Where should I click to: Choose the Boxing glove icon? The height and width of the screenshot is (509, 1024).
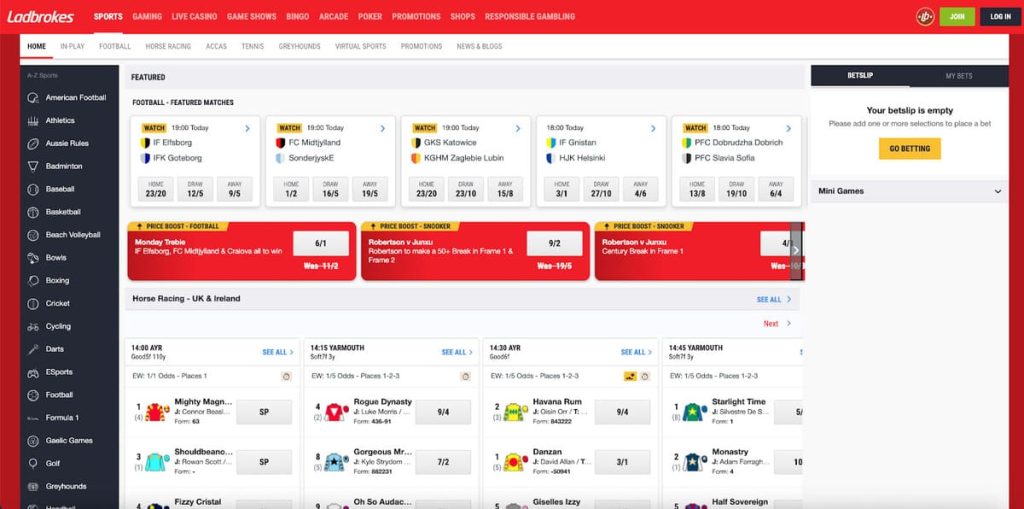tap(32, 280)
